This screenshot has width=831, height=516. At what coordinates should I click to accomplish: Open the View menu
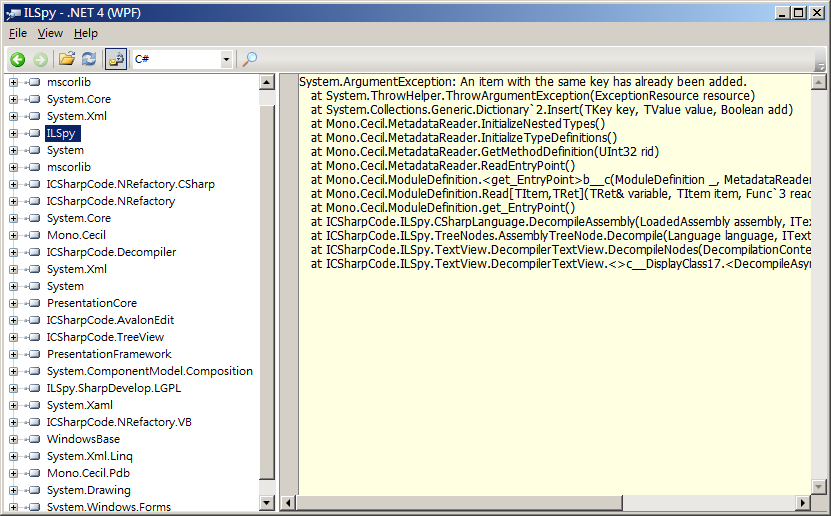click(x=50, y=33)
